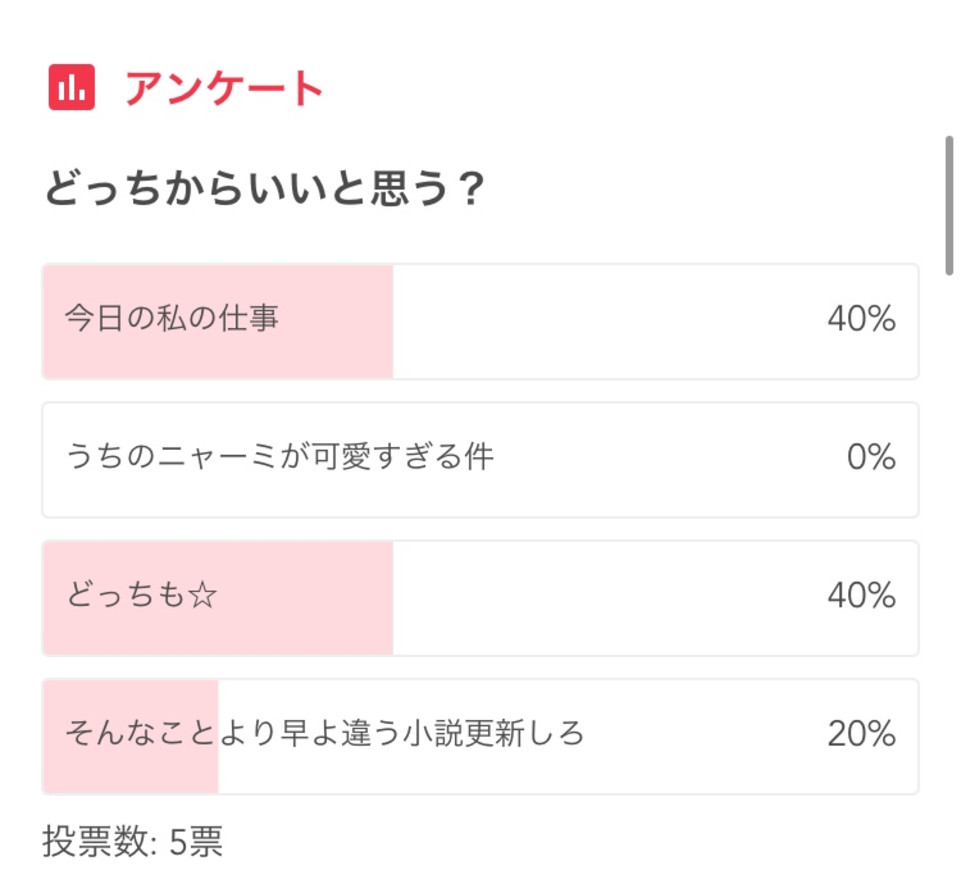Pick そんなことより早よ違う小説更新しろ option
Screen dimensions: 960x884
[480, 736]
